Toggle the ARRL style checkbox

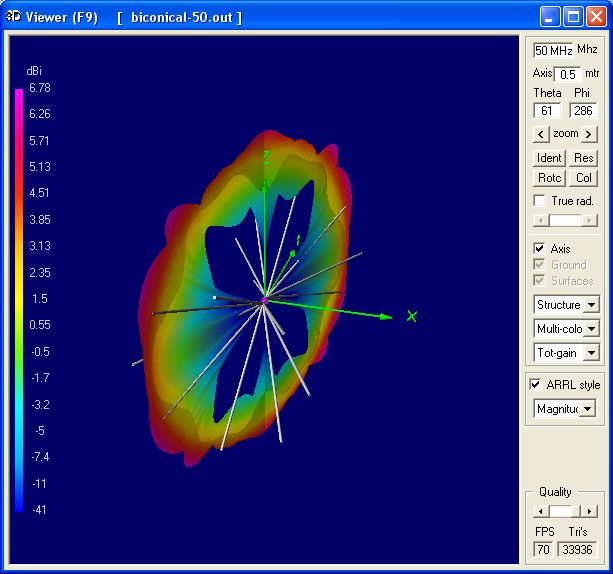pos(537,385)
